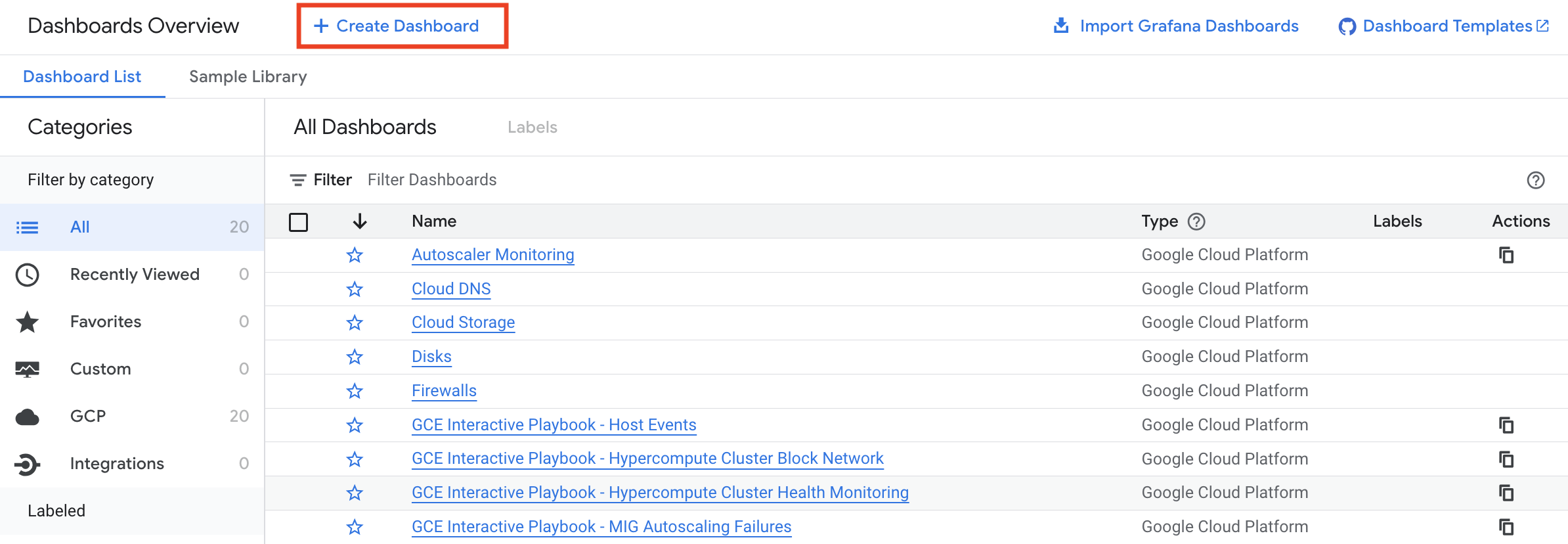Copy the Autoscaler Monitoring dashboard
The image size is (1568, 544).
click(1506, 255)
